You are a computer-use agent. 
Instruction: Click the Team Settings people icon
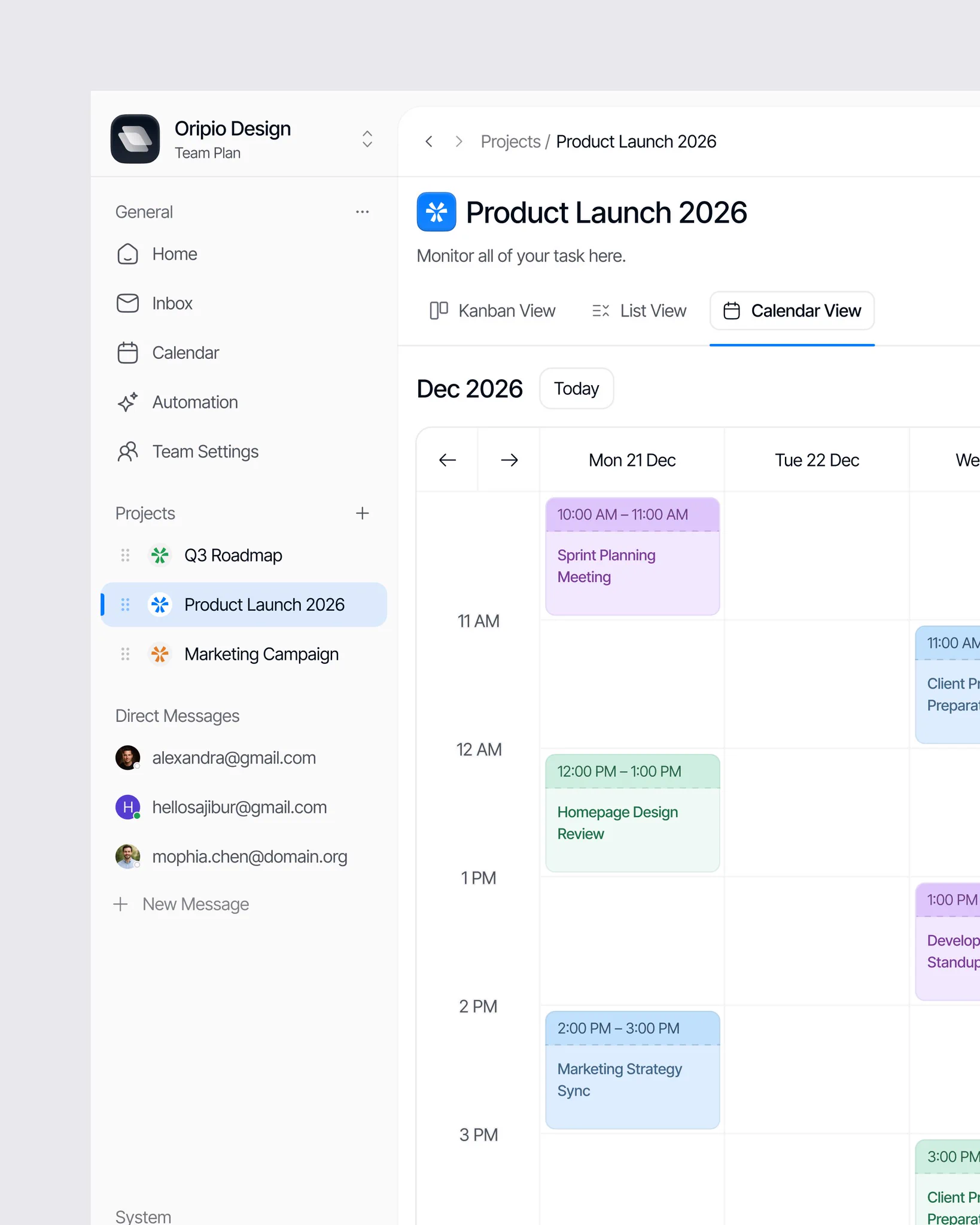[127, 452]
